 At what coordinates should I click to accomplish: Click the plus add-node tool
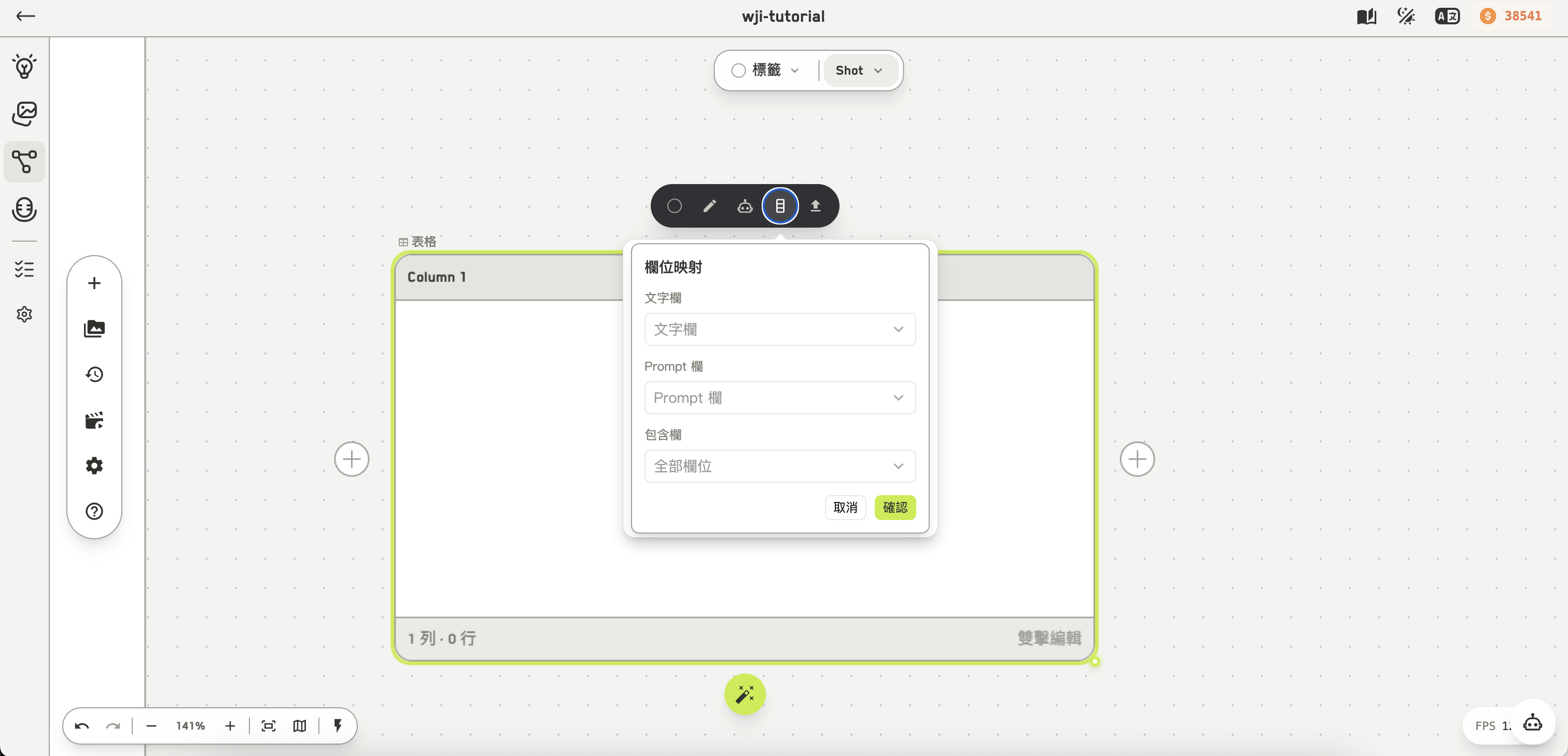pyautogui.click(x=94, y=283)
